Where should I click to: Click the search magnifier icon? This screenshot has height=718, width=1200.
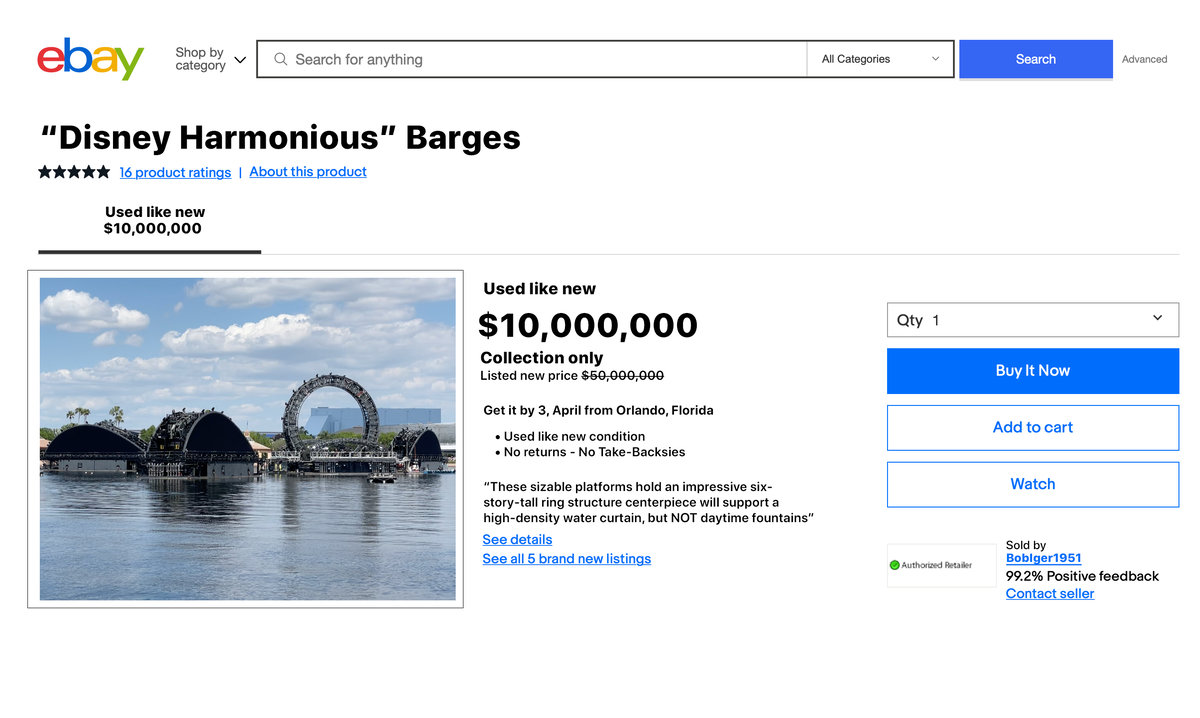click(x=281, y=59)
